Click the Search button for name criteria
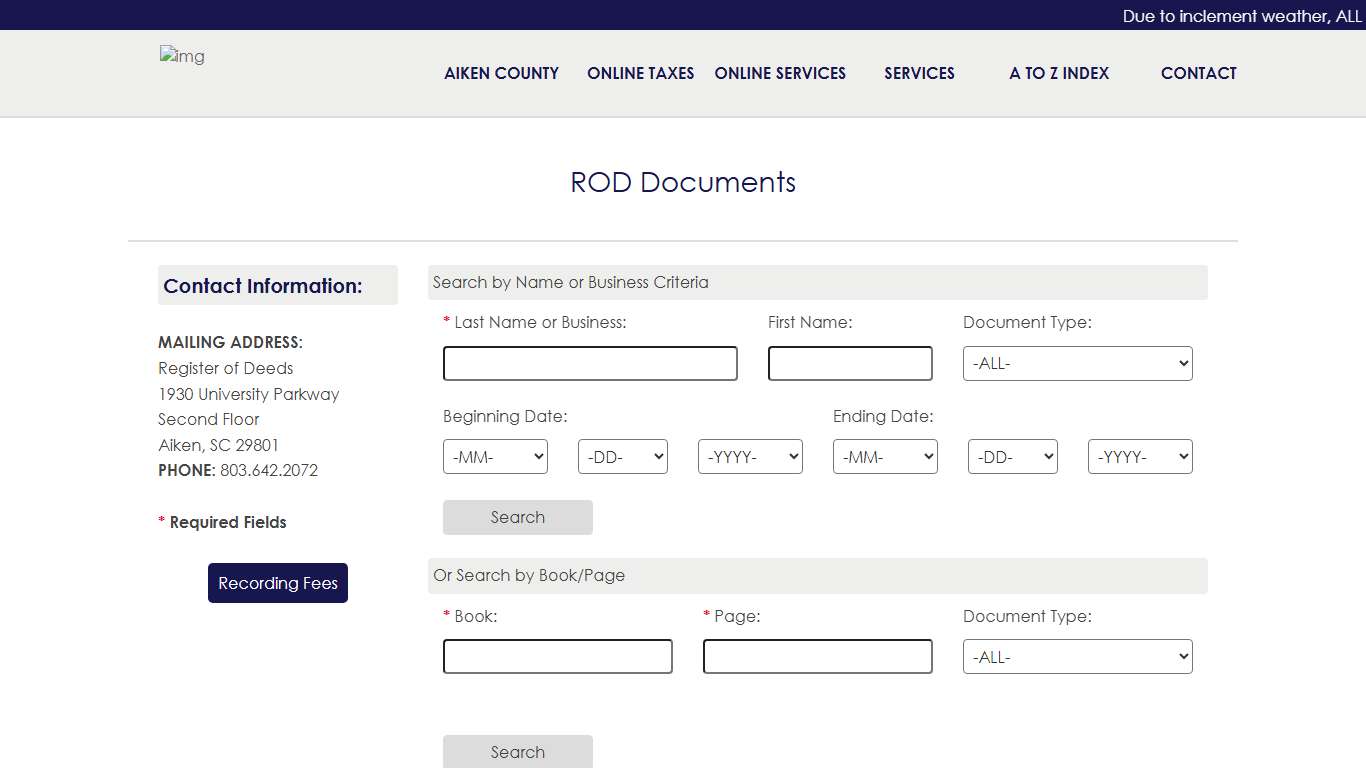 click(517, 517)
